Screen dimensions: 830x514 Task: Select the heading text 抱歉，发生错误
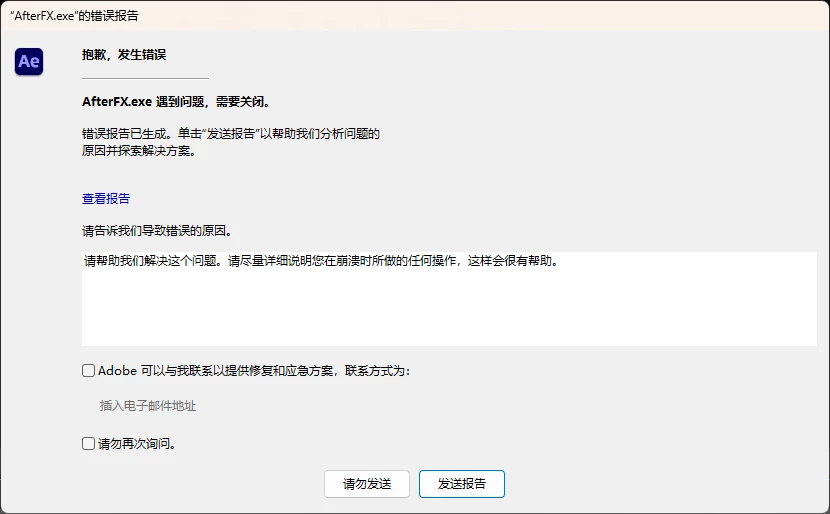pyautogui.click(x=124, y=55)
